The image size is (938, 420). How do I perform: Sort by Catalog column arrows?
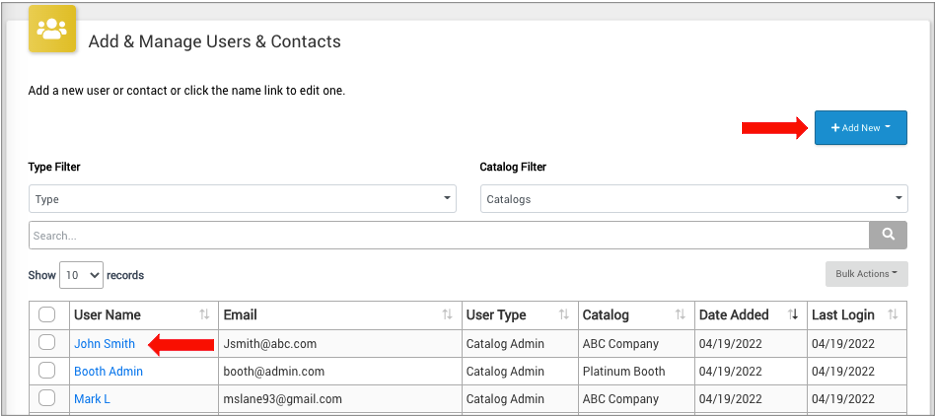coord(680,315)
